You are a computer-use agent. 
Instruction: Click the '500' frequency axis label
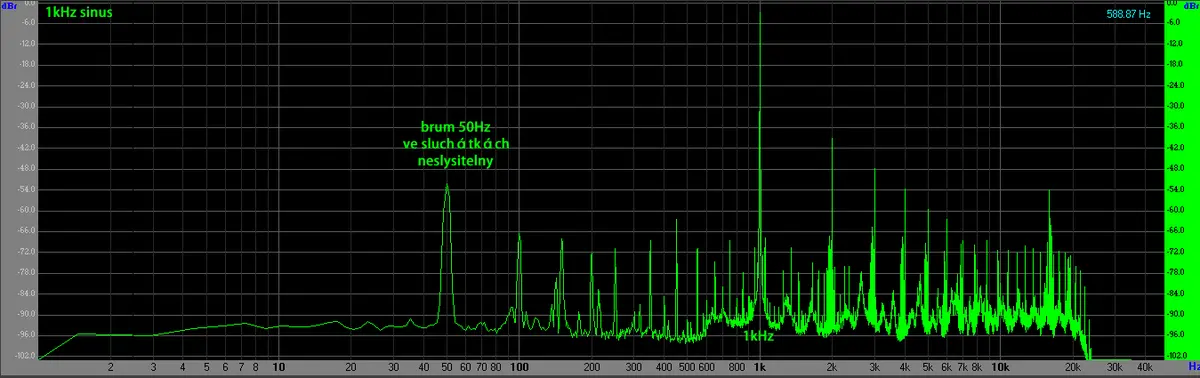687,367
